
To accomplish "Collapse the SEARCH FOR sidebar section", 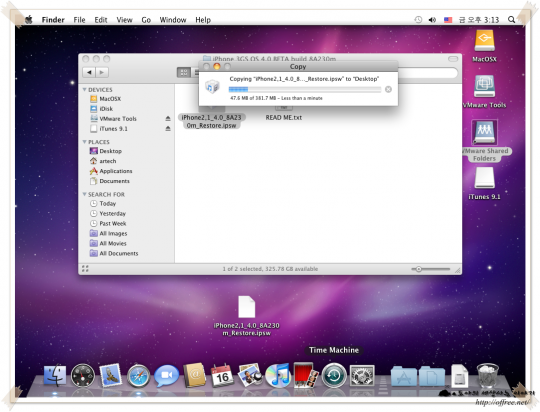I will 84,194.
